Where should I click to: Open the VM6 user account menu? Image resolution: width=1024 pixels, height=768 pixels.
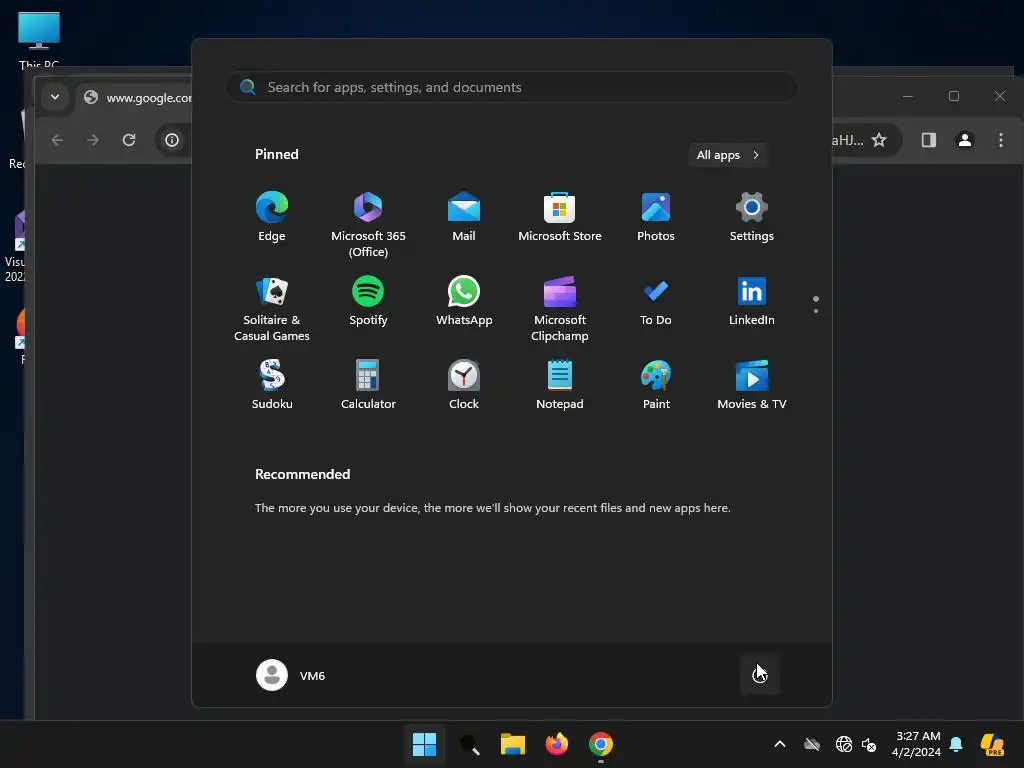tap(291, 675)
